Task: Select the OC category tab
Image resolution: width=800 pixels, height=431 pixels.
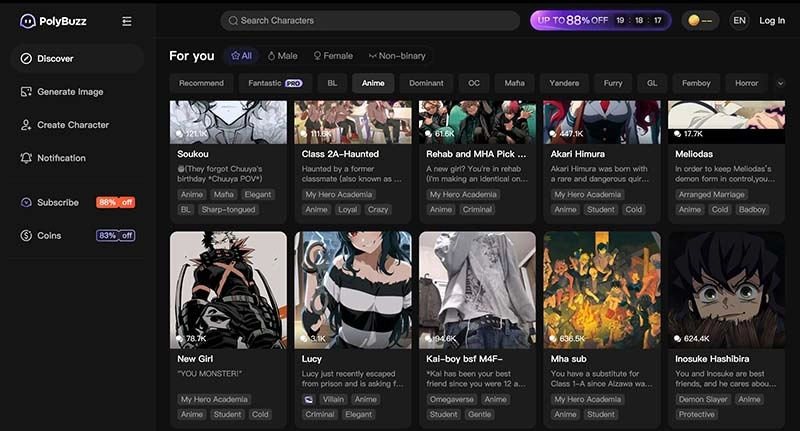Action: pyautogui.click(x=474, y=83)
